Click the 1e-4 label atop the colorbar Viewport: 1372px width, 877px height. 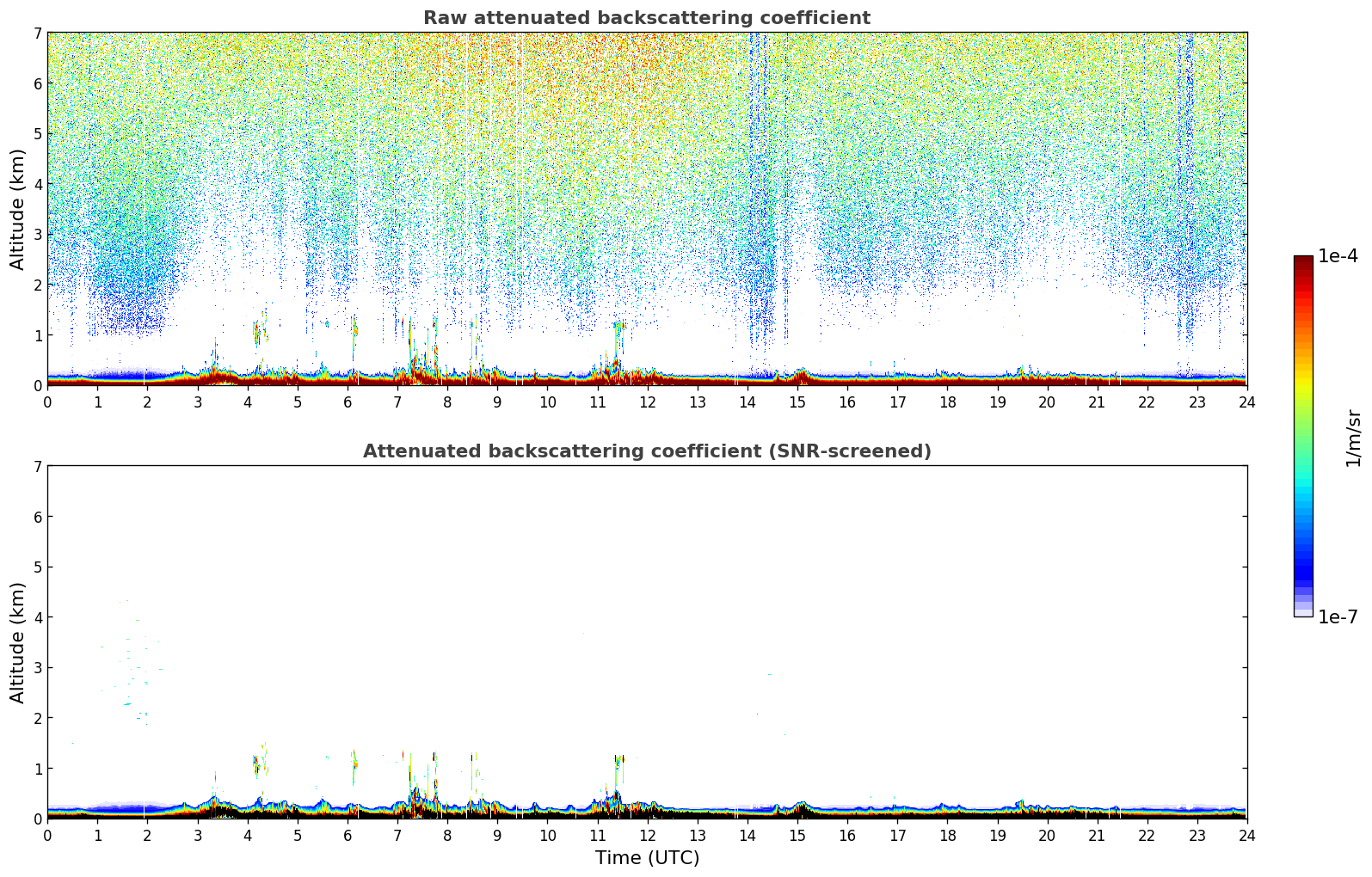pos(1338,256)
